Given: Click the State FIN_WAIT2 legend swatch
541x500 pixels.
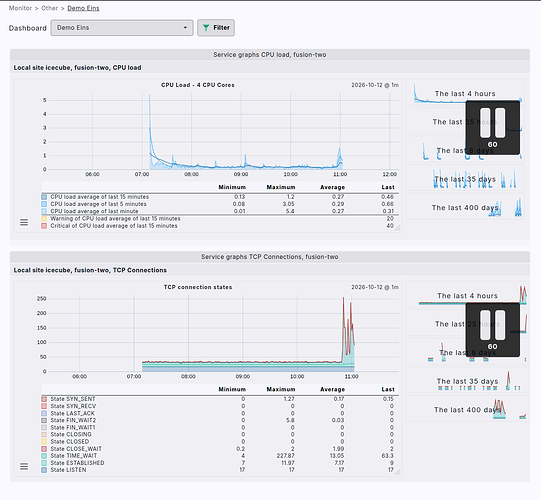Looking at the screenshot, I should pyautogui.click(x=44, y=420).
